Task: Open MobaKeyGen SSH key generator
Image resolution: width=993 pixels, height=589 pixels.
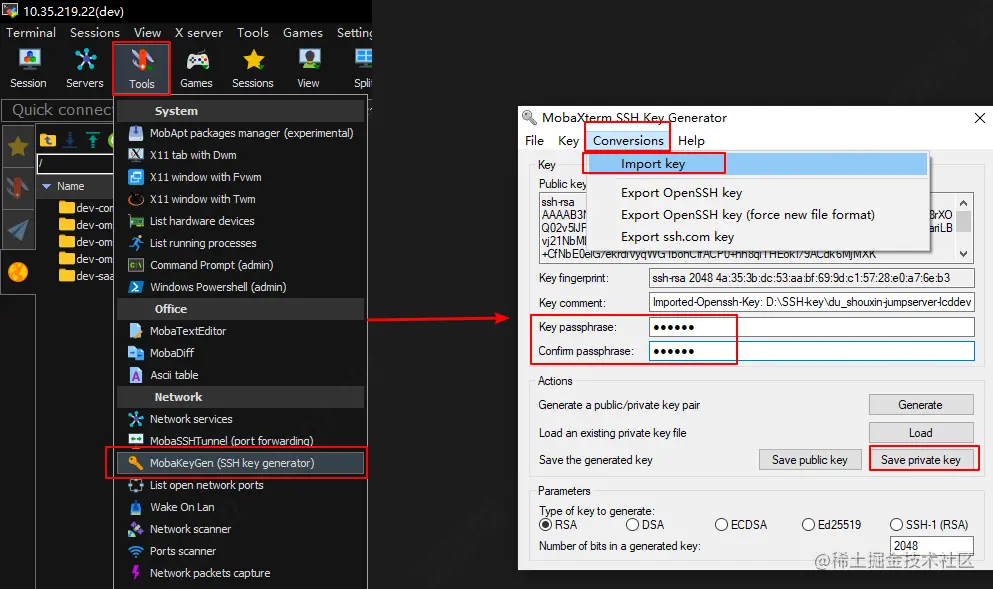Action: tap(241, 463)
